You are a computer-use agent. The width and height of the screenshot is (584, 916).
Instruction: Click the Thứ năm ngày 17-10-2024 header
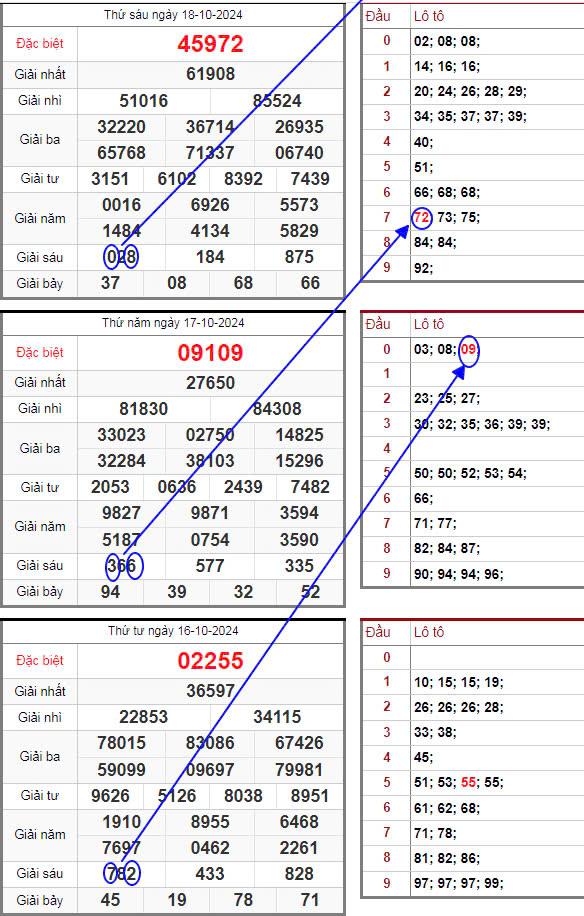[x=173, y=323]
